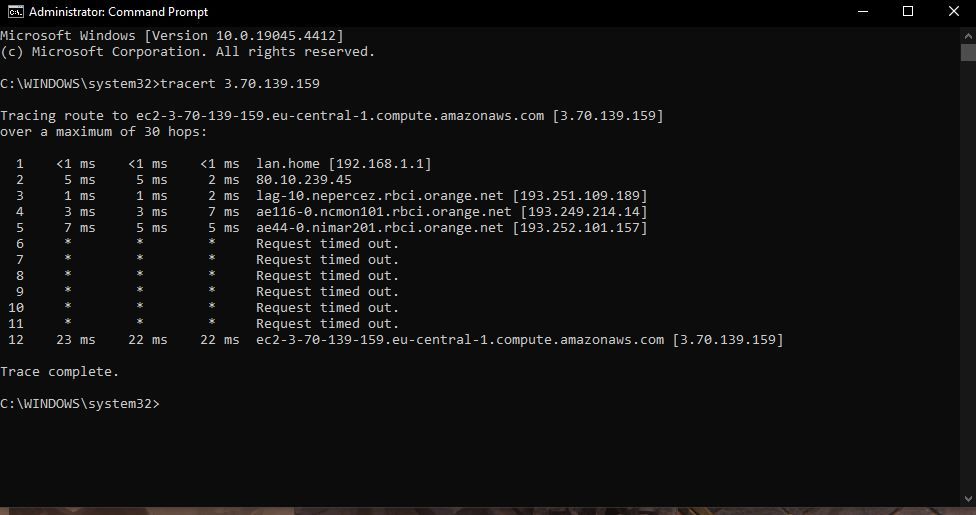
Task: Click 'Request timed out.' on hop 11
Action: pos(327,323)
